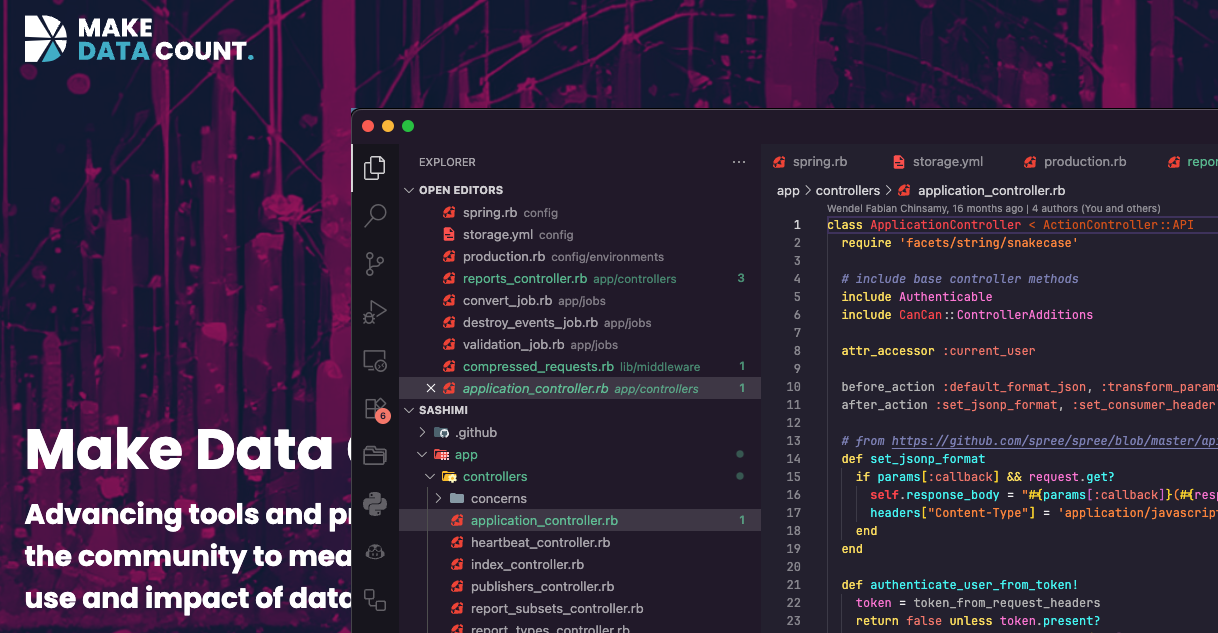Click ruby icon beside spring.rb in Open Editors
Image resolution: width=1218 pixels, height=633 pixels.
click(x=450, y=212)
